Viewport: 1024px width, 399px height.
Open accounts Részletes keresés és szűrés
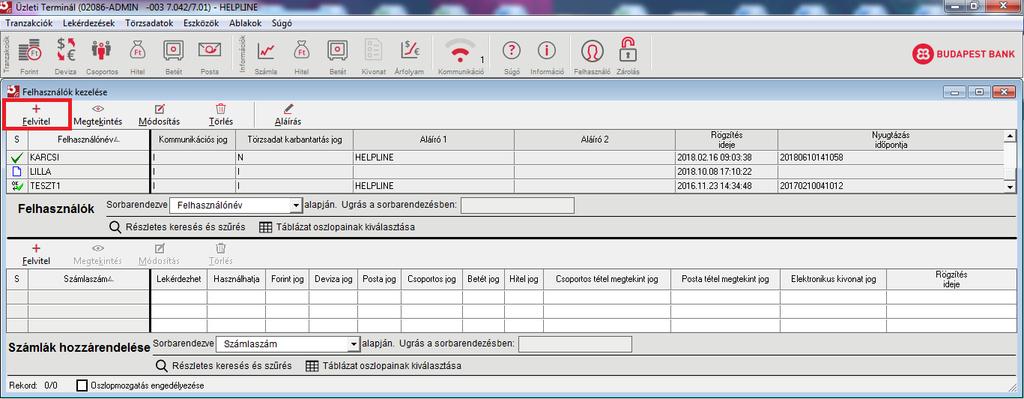coord(223,366)
